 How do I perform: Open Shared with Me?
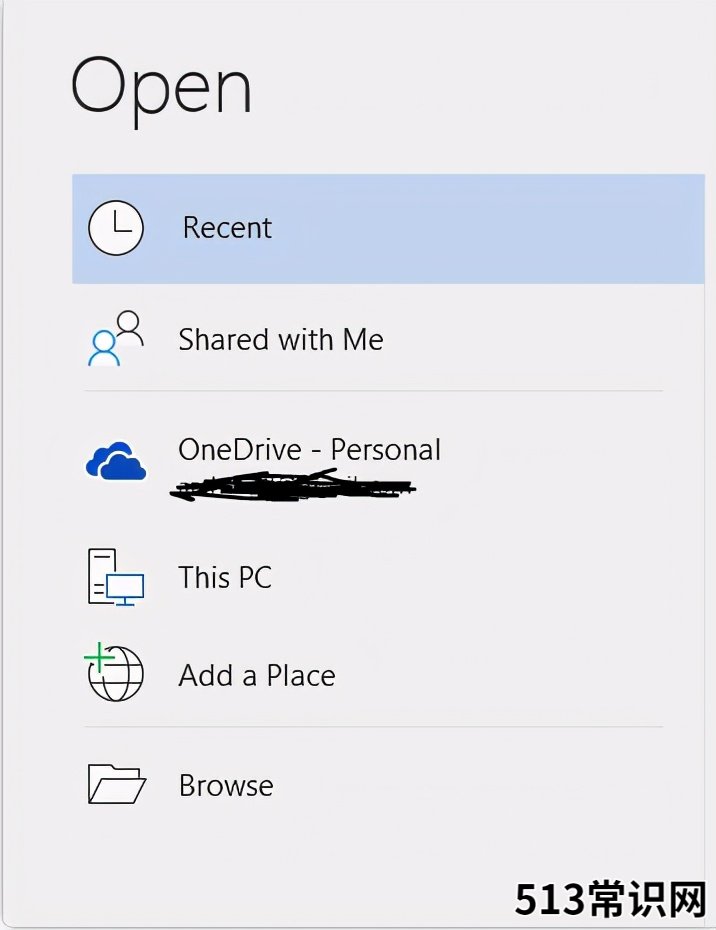click(281, 340)
